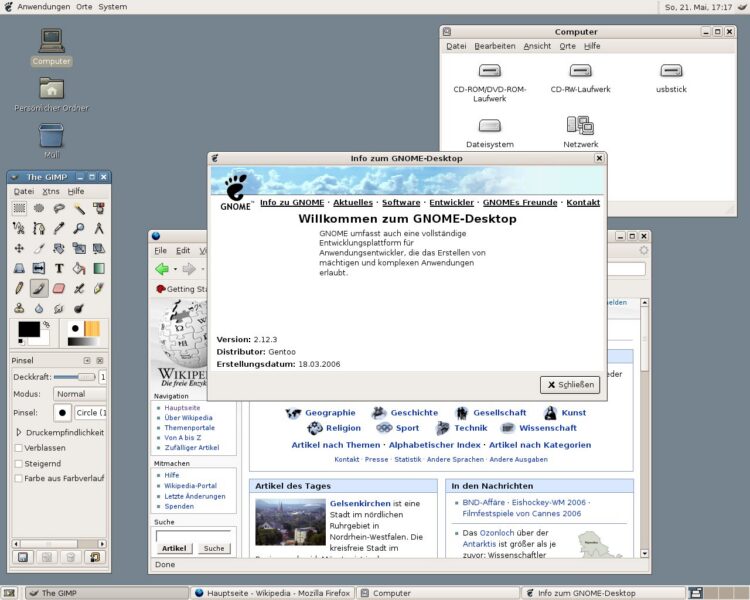Open the back-button history dropdown arrow in Firefox
The width and height of the screenshot is (750, 600).
point(175,269)
